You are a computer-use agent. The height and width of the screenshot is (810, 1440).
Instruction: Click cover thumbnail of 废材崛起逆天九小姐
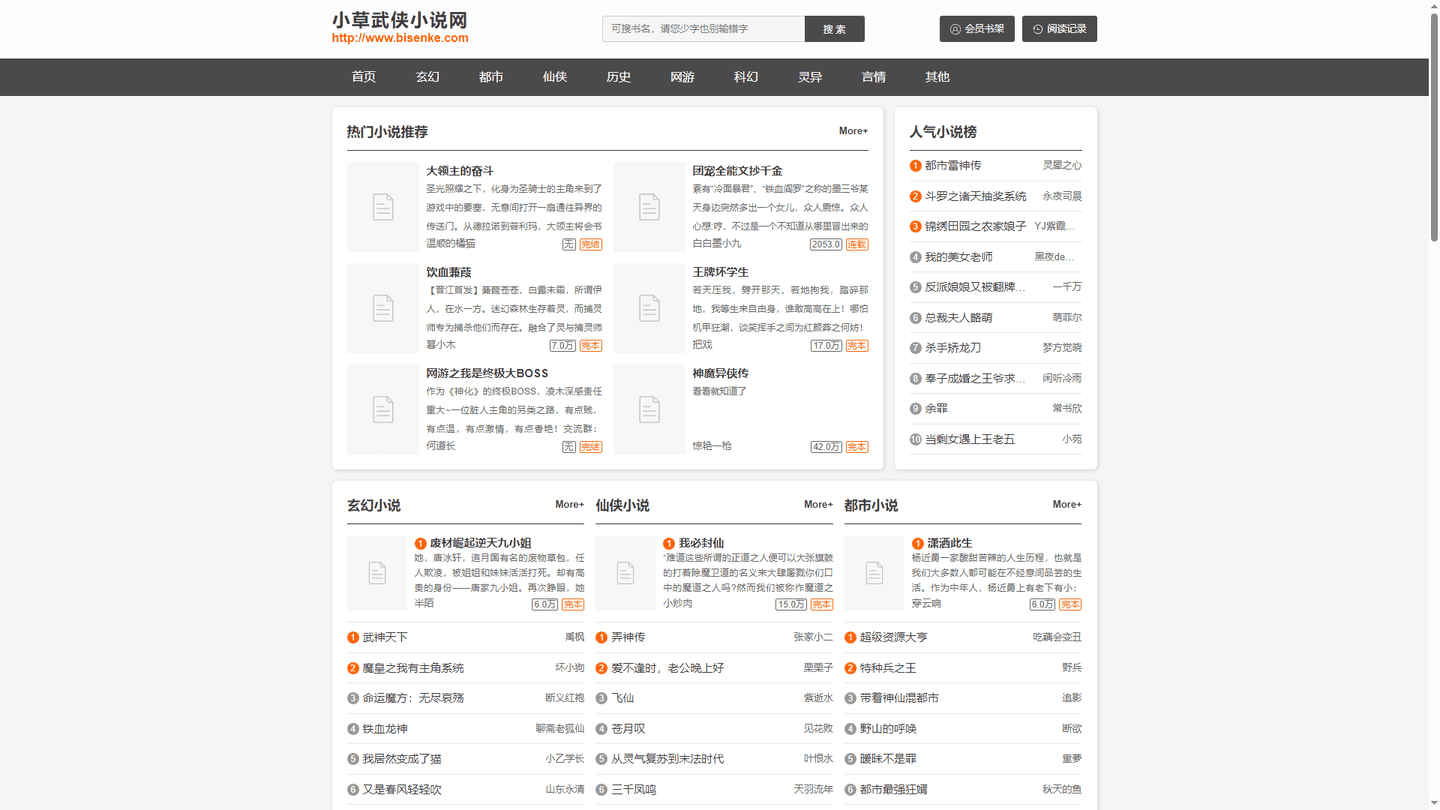tap(377, 573)
